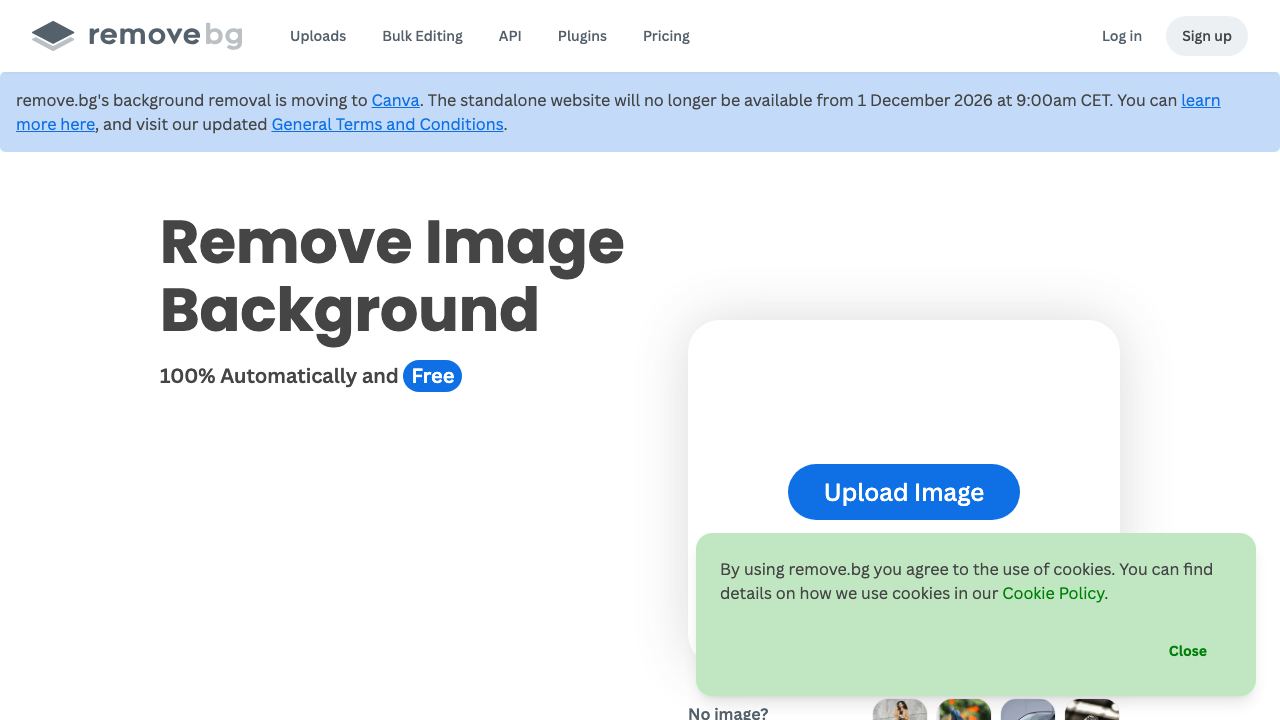Click the 'Remove Image Background' heading
This screenshot has width=1280, height=720.
point(392,276)
